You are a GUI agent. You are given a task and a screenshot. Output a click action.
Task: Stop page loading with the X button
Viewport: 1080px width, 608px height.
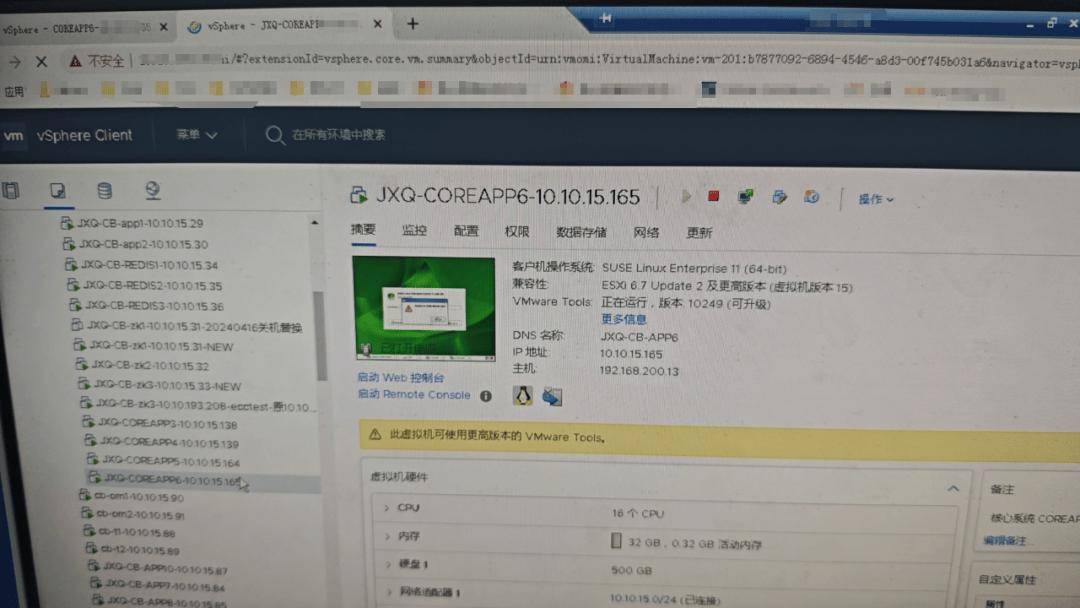(x=41, y=61)
